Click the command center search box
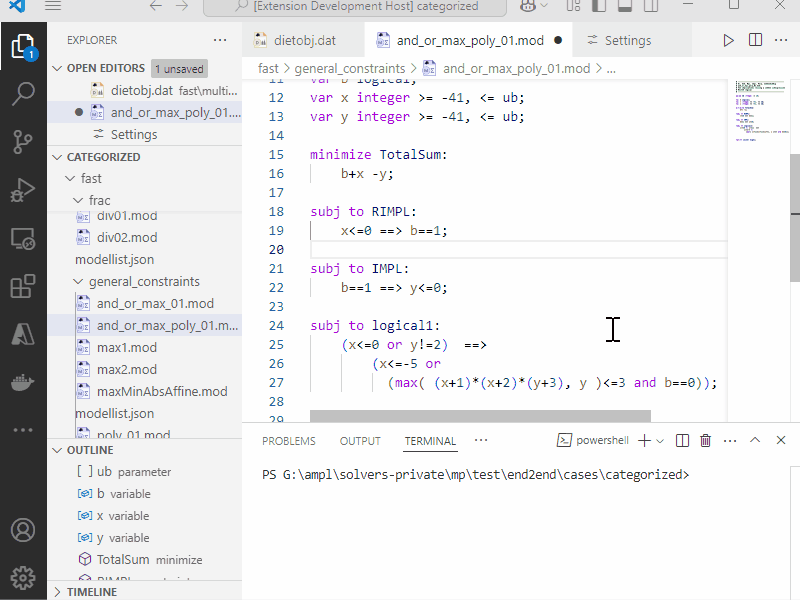This screenshot has width=800, height=600. tap(355, 7)
